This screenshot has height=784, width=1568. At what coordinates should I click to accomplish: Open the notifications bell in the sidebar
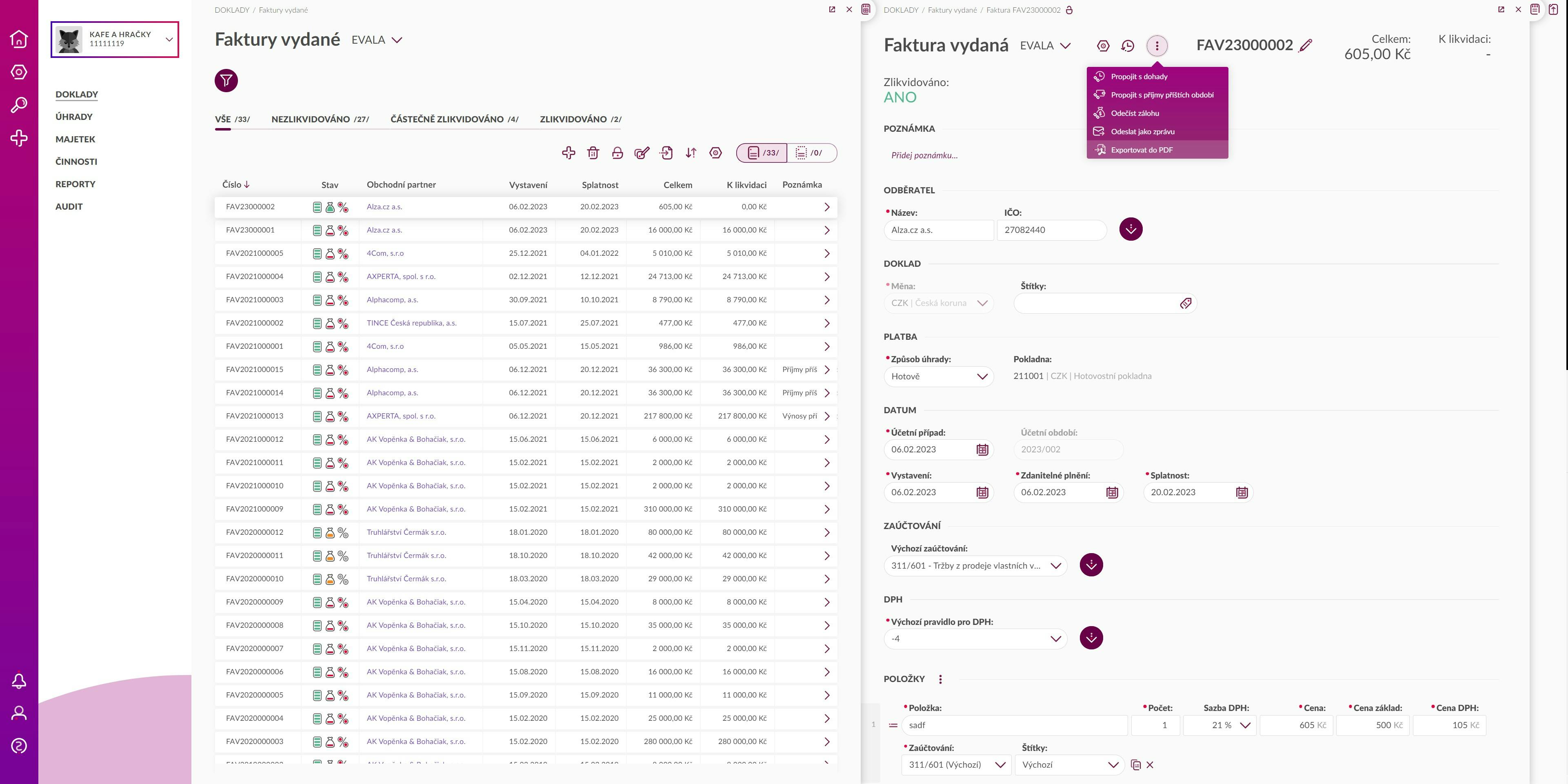pyautogui.click(x=19, y=681)
